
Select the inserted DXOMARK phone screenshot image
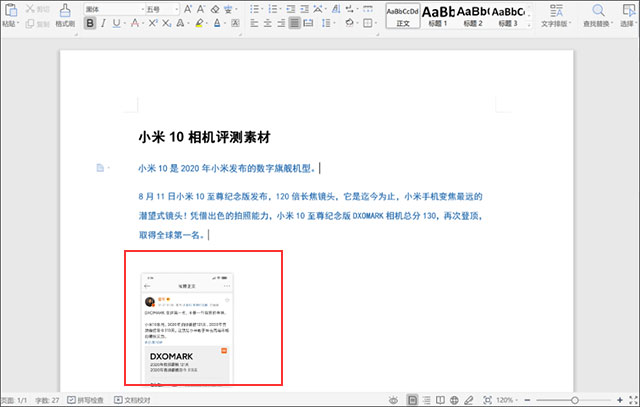pos(187,329)
